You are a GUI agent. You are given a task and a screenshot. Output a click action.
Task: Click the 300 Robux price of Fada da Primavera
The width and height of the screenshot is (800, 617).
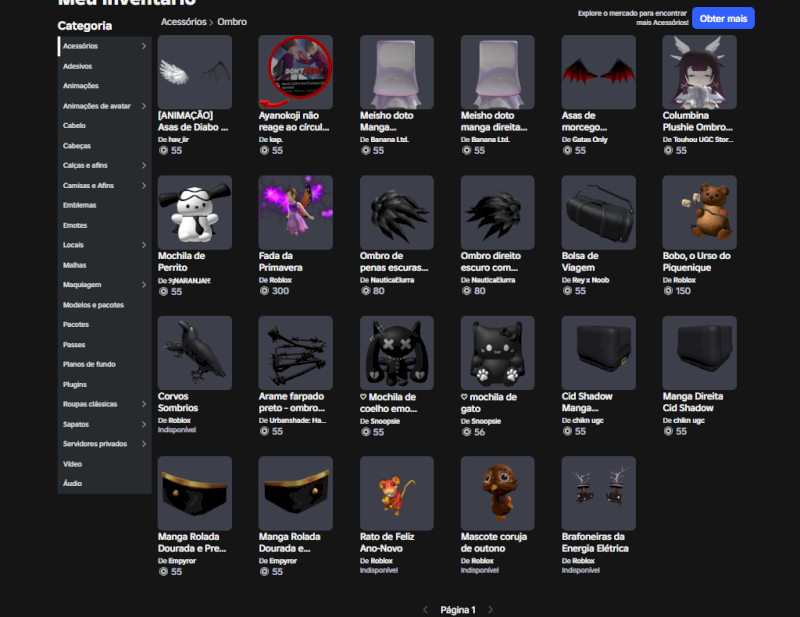(280, 291)
